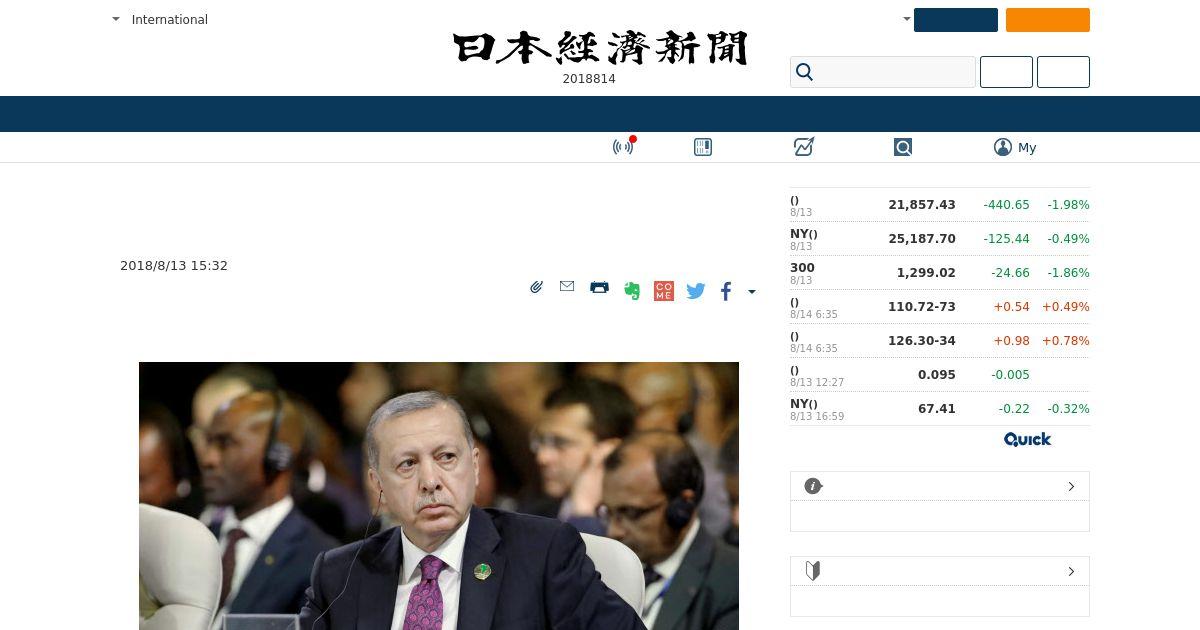Click the percentage change -1.98%
This screenshot has width=1200, height=630.
tap(1068, 205)
